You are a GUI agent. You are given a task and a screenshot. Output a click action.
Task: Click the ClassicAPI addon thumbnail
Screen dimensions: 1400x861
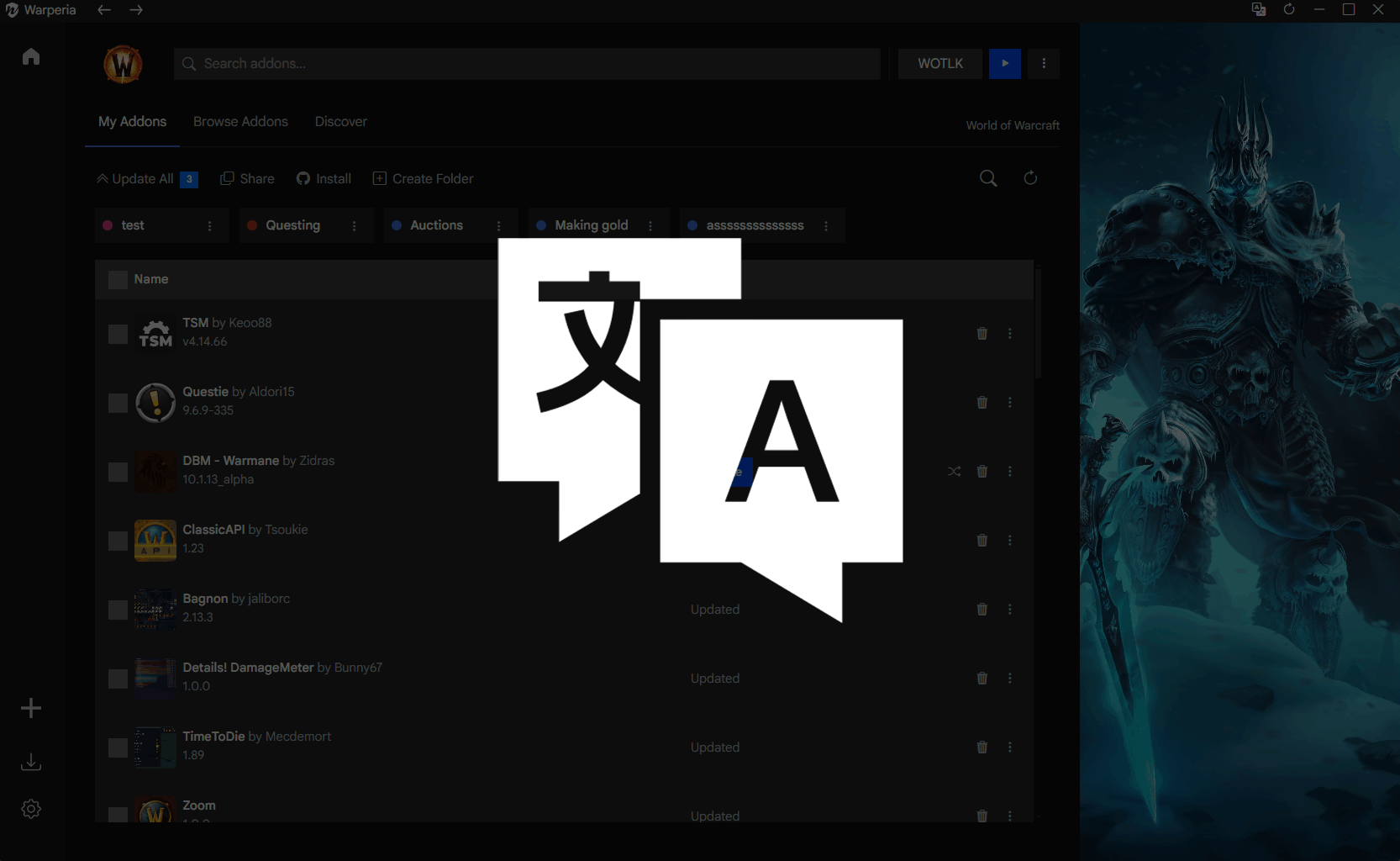point(155,541)
